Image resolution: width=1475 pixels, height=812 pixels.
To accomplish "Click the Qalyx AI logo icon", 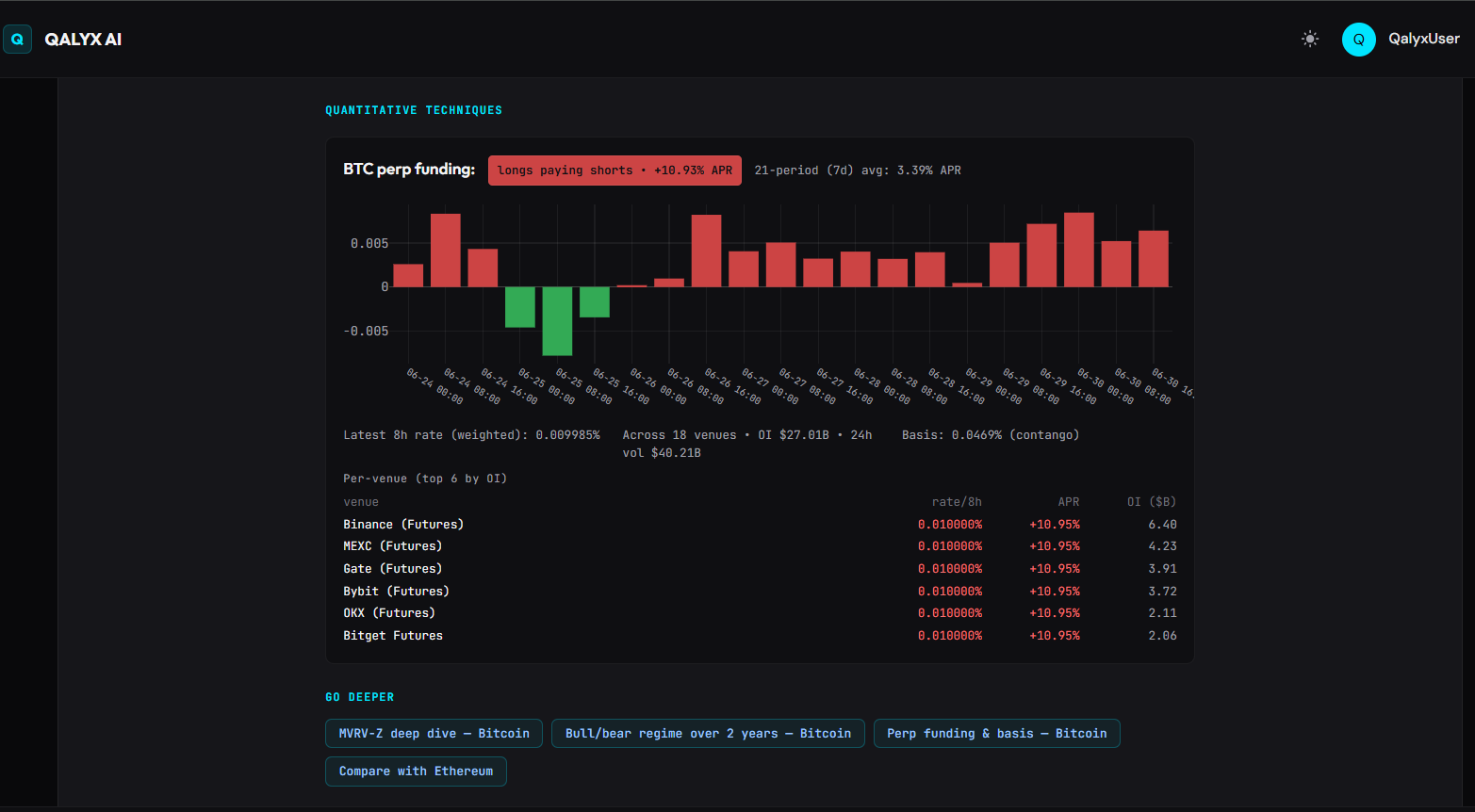I will [x=17, y=39].
